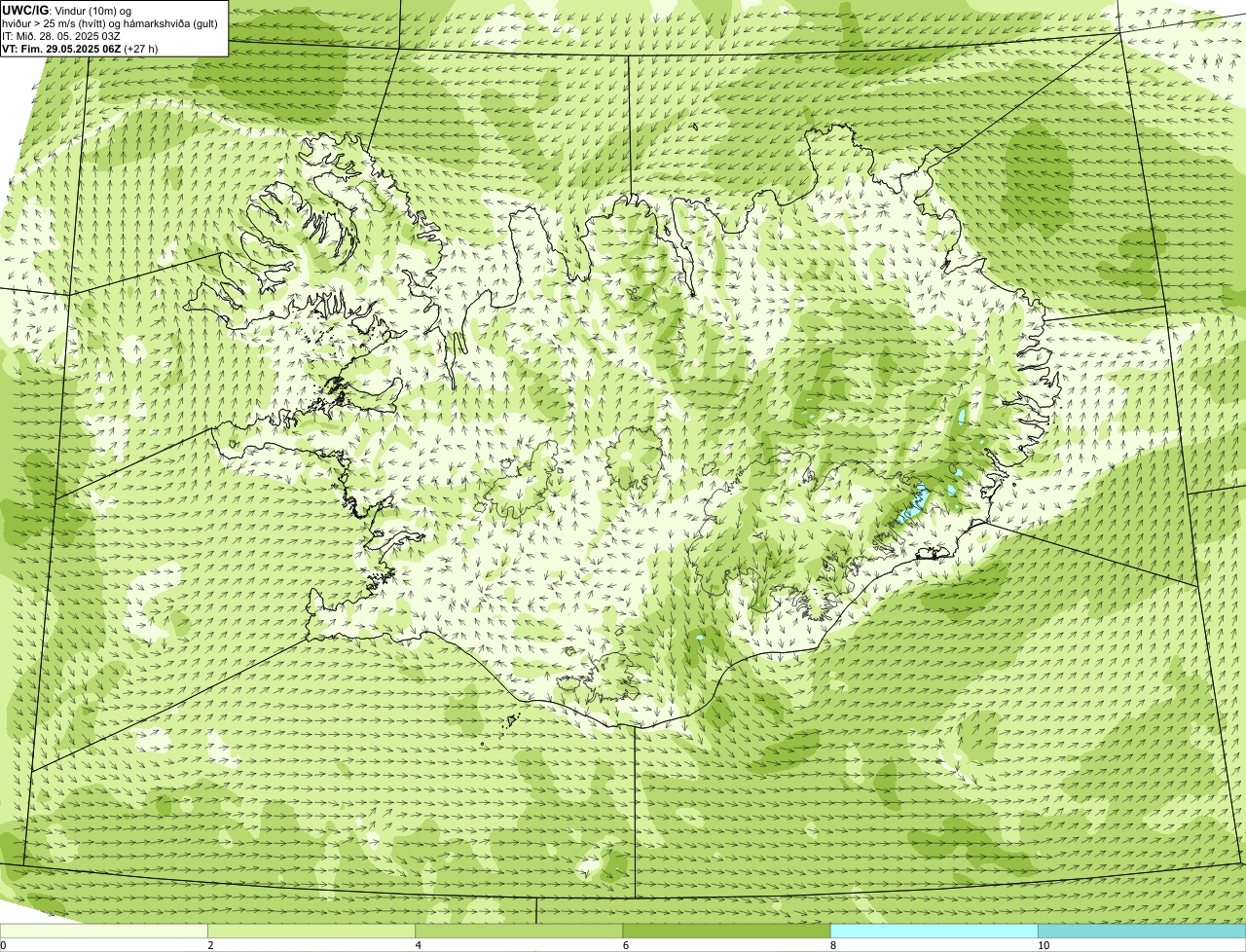1246x952 pixels.
Task: Click the 'UWC/IG: Vindur (10m) og' title line
Action: tap(67, 10)
